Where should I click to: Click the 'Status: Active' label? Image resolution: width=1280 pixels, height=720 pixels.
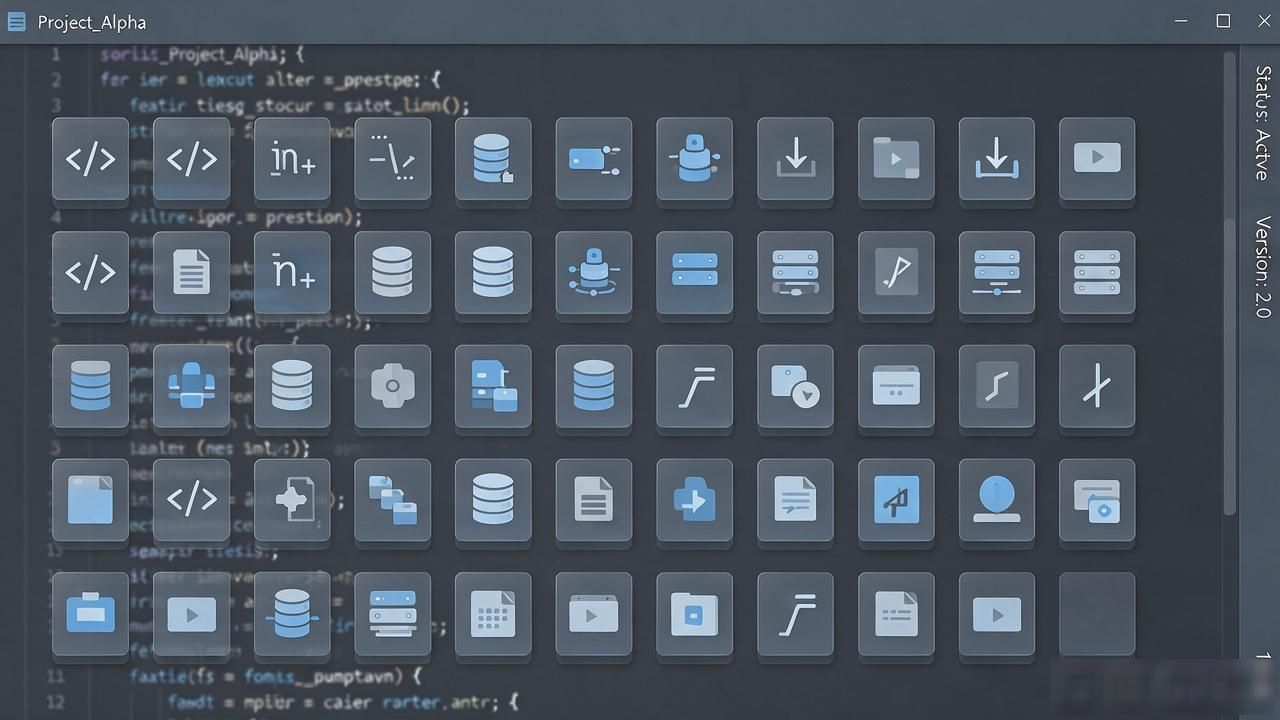(1262, 123)
